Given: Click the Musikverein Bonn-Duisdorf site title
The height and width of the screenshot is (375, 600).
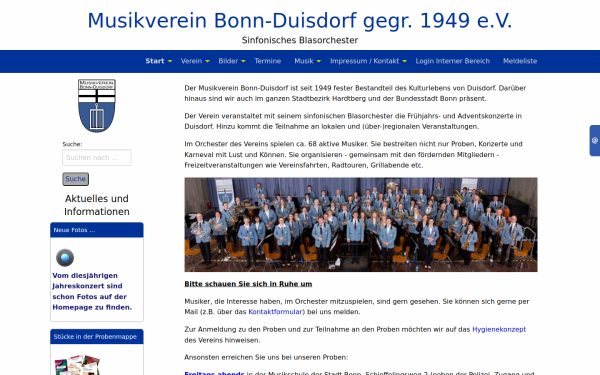Looking at the screenshot, I should click(300, 21).
